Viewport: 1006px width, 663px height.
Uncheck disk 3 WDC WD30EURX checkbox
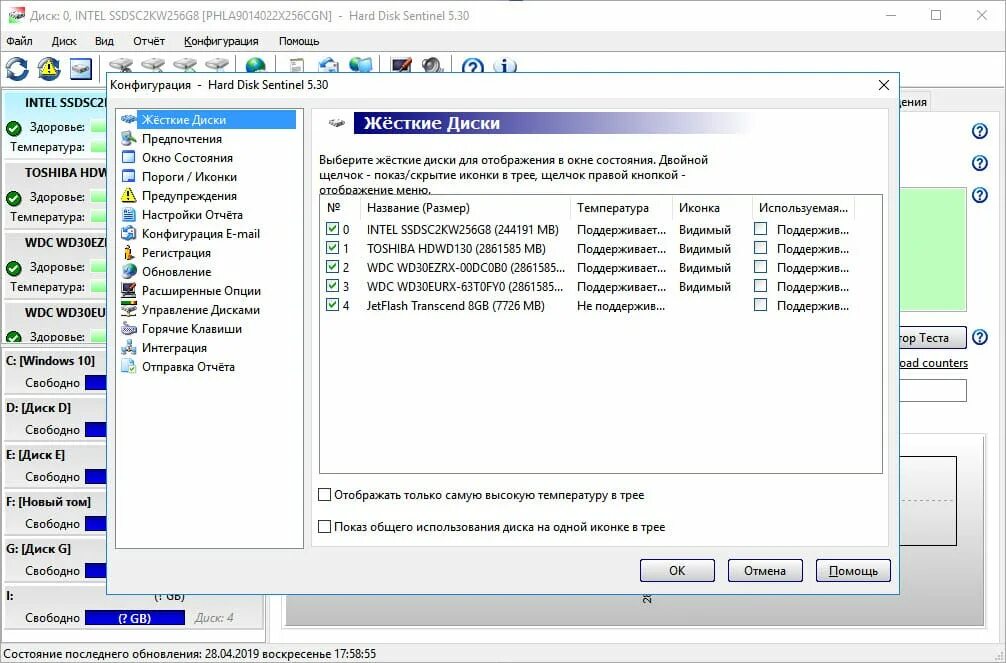332,286
